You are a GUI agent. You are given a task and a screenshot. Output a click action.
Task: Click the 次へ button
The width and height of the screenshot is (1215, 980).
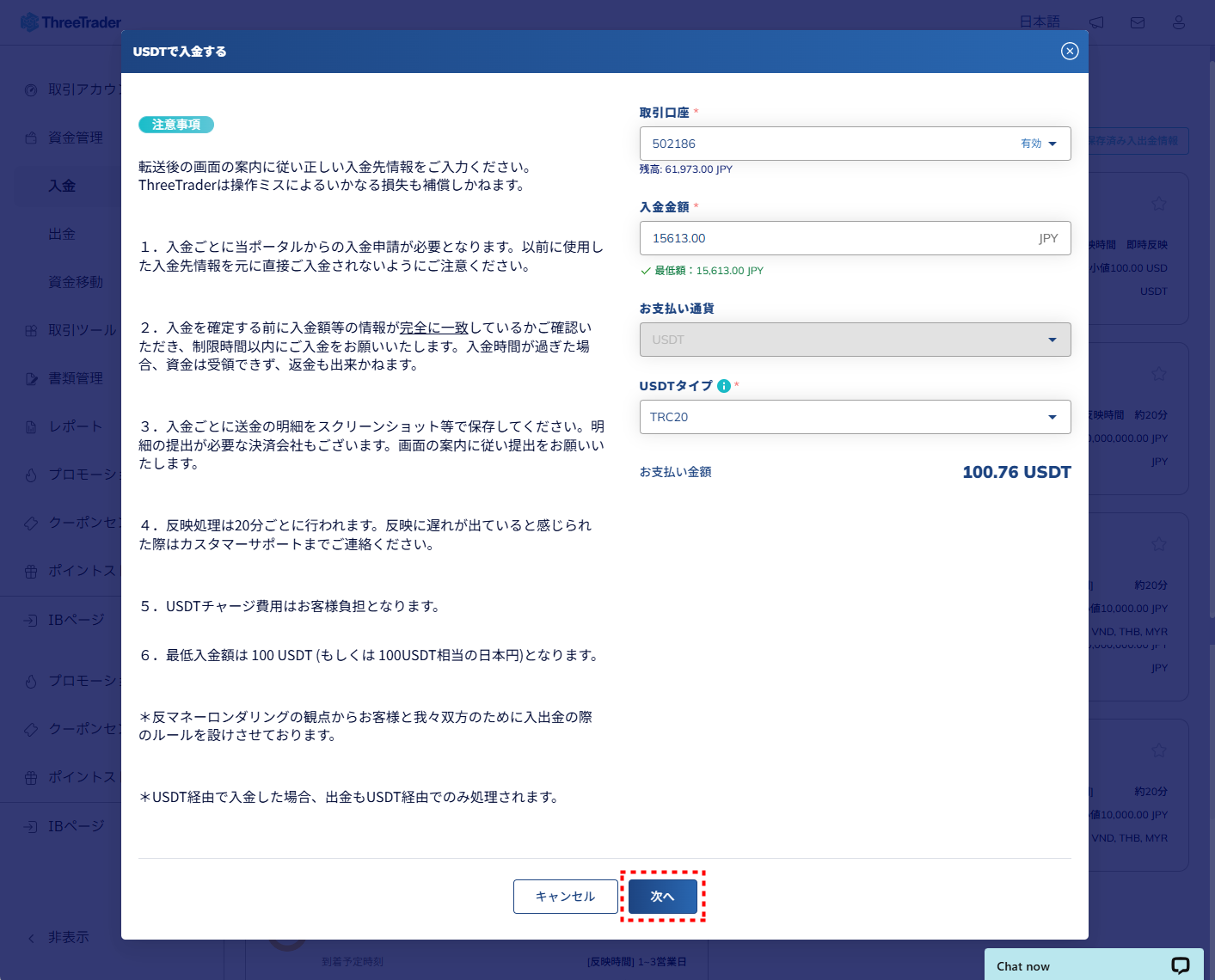(x=662, y=897)
